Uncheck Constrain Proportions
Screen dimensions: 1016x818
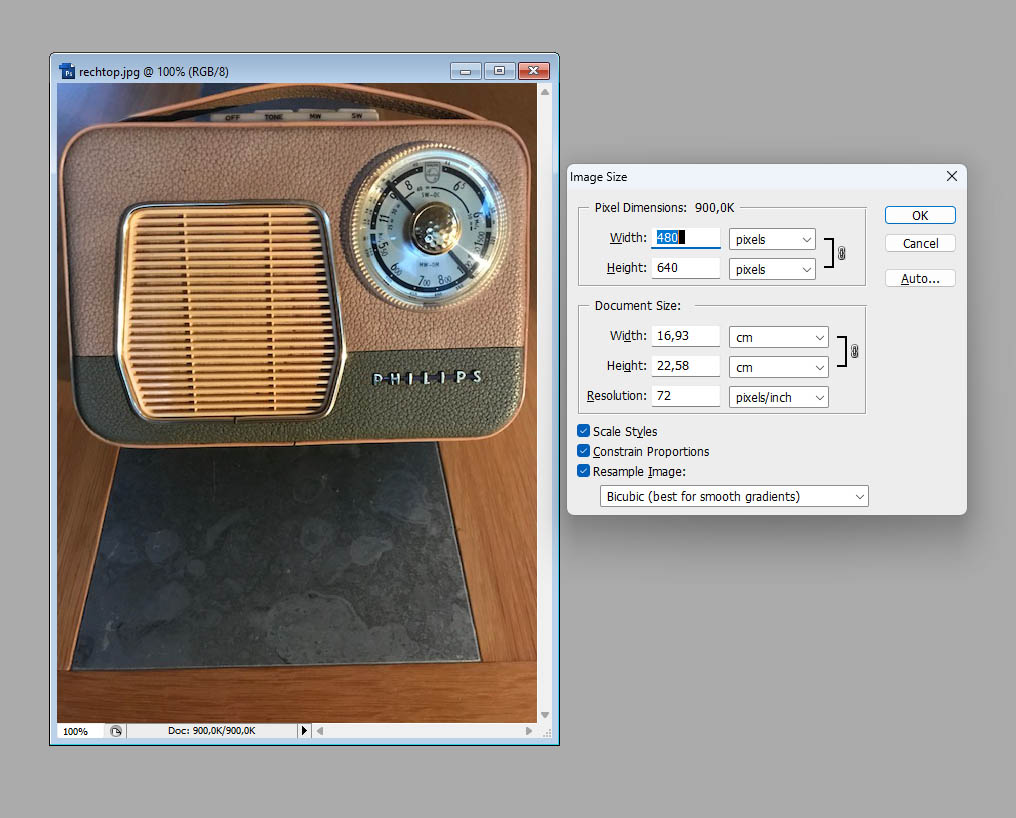pos(584,451)
